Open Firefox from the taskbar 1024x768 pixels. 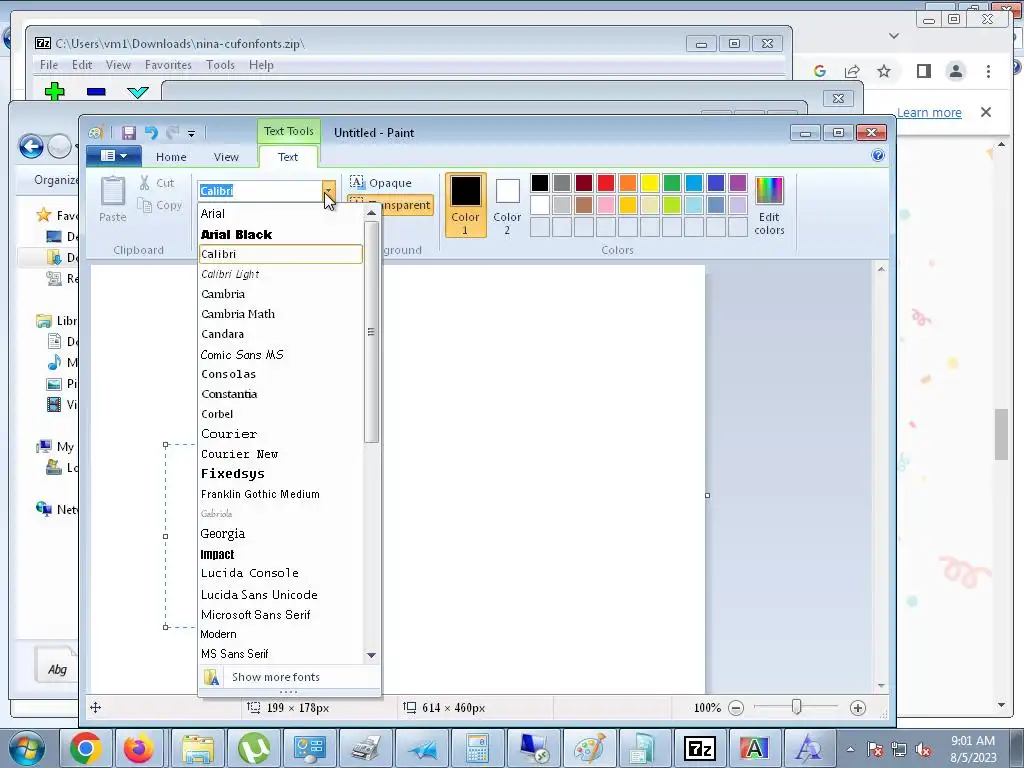(x=138, y=748)
